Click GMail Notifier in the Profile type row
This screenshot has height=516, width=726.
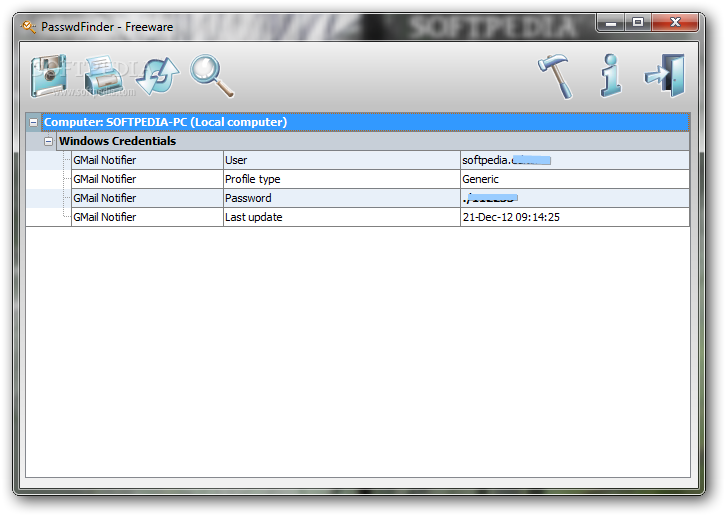[x=147, y=179]
